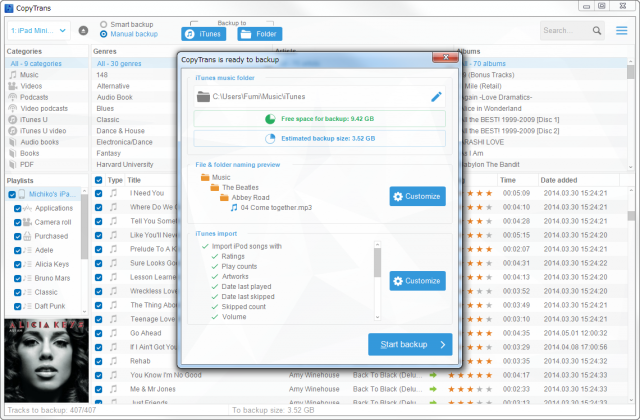Select the Smart backup radio button
640x420 pixels.
[103, 24]
